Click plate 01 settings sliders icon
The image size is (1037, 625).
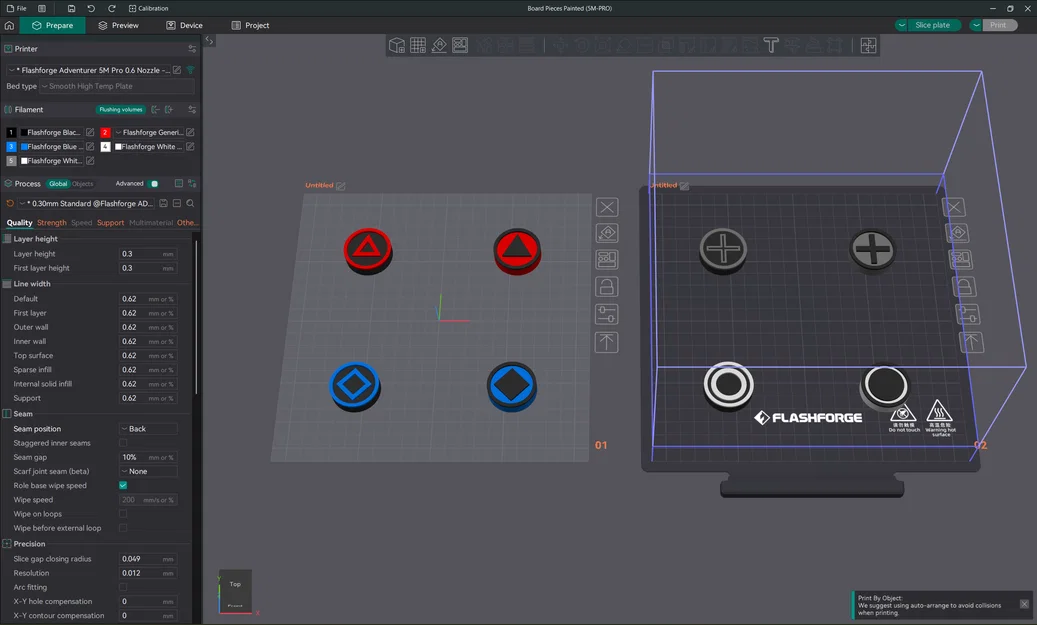coord(607,314)
